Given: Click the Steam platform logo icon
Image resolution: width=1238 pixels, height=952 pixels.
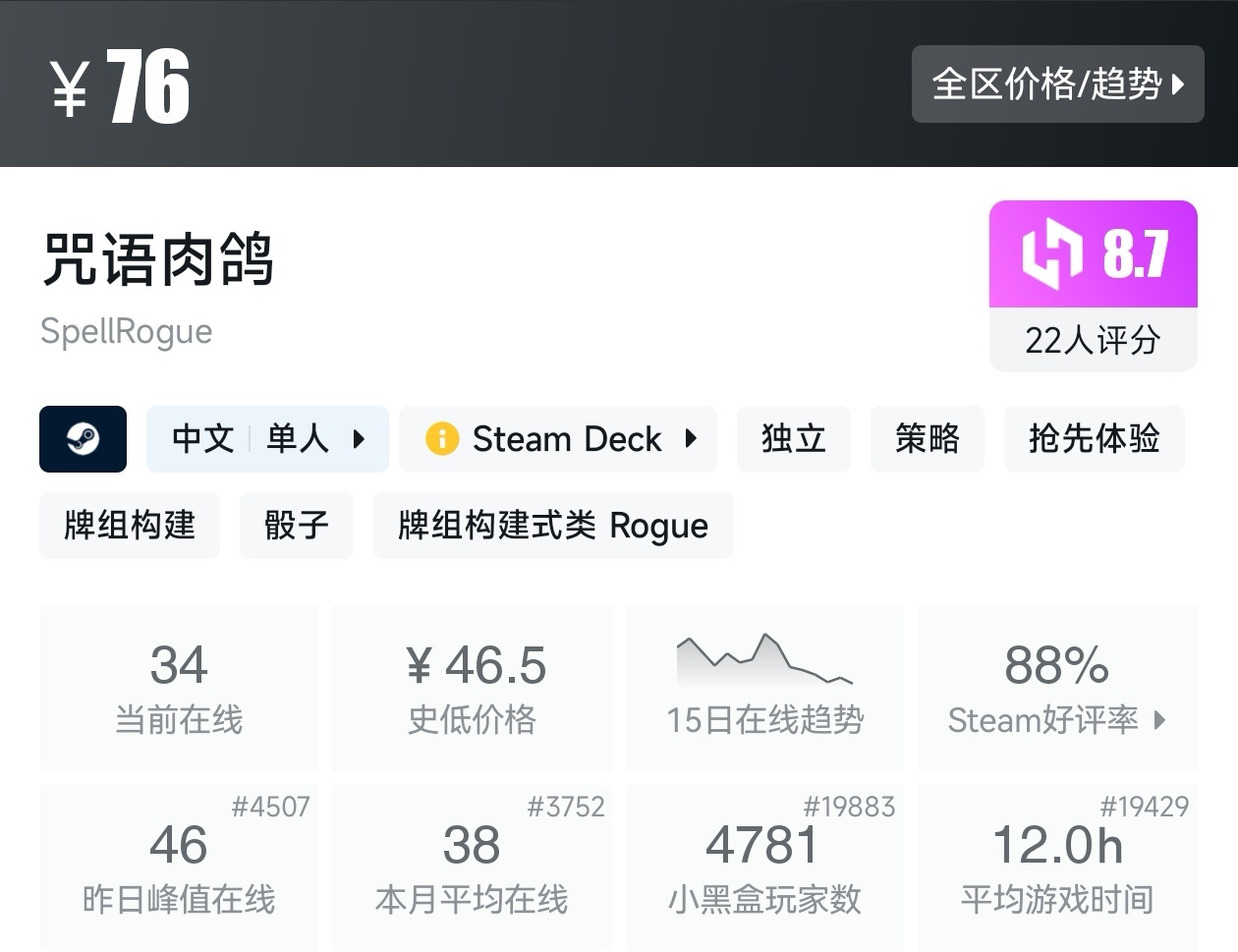Looking at the screenshot, I should pos(83,438).
